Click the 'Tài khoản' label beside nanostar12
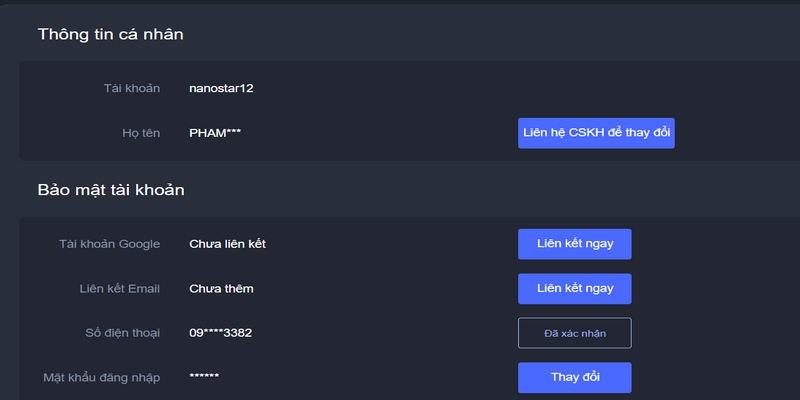This screenshot has height=400, width=800. (x=132, y=88)
